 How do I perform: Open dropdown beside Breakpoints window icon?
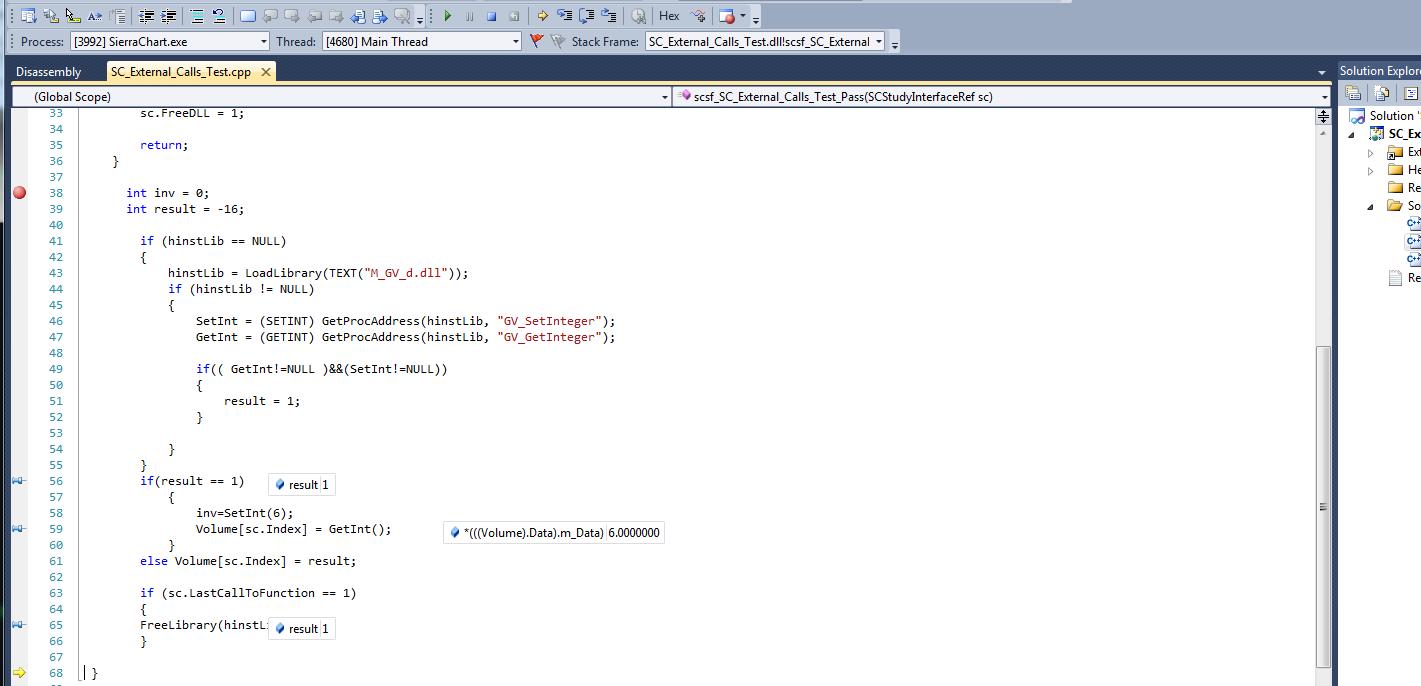(742, 16)
